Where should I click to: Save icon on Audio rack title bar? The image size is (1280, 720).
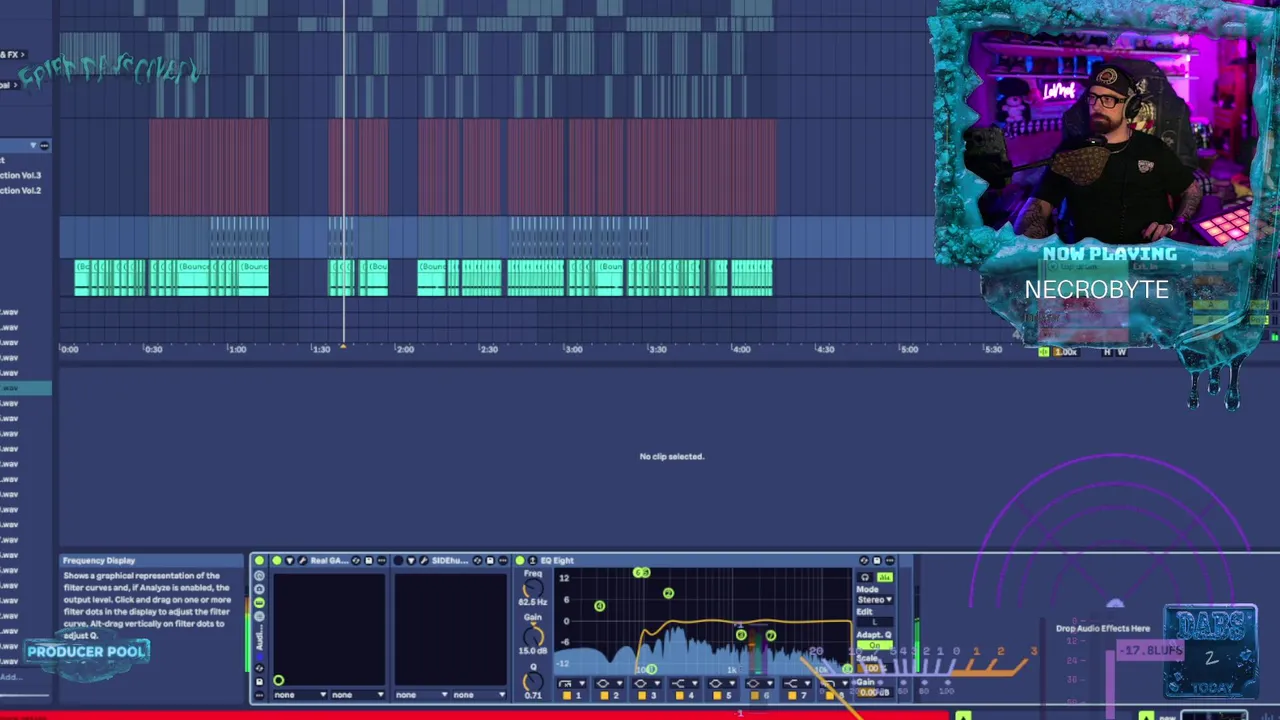point(259,681)
